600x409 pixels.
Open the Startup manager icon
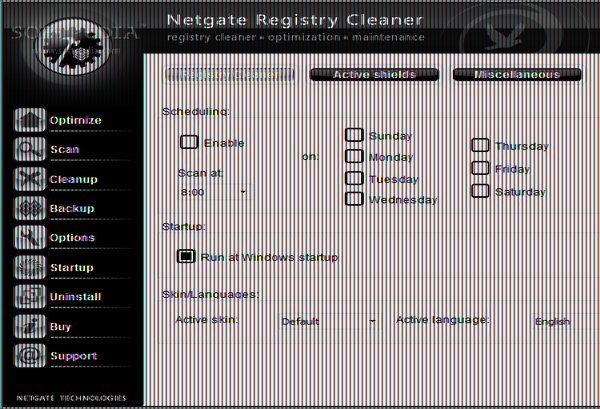[30, 267]
